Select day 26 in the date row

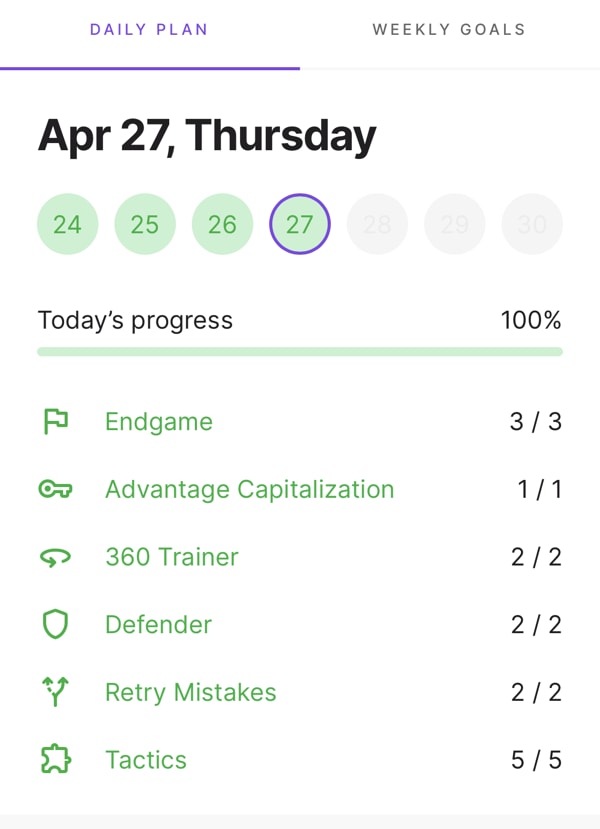pos(222,224)
